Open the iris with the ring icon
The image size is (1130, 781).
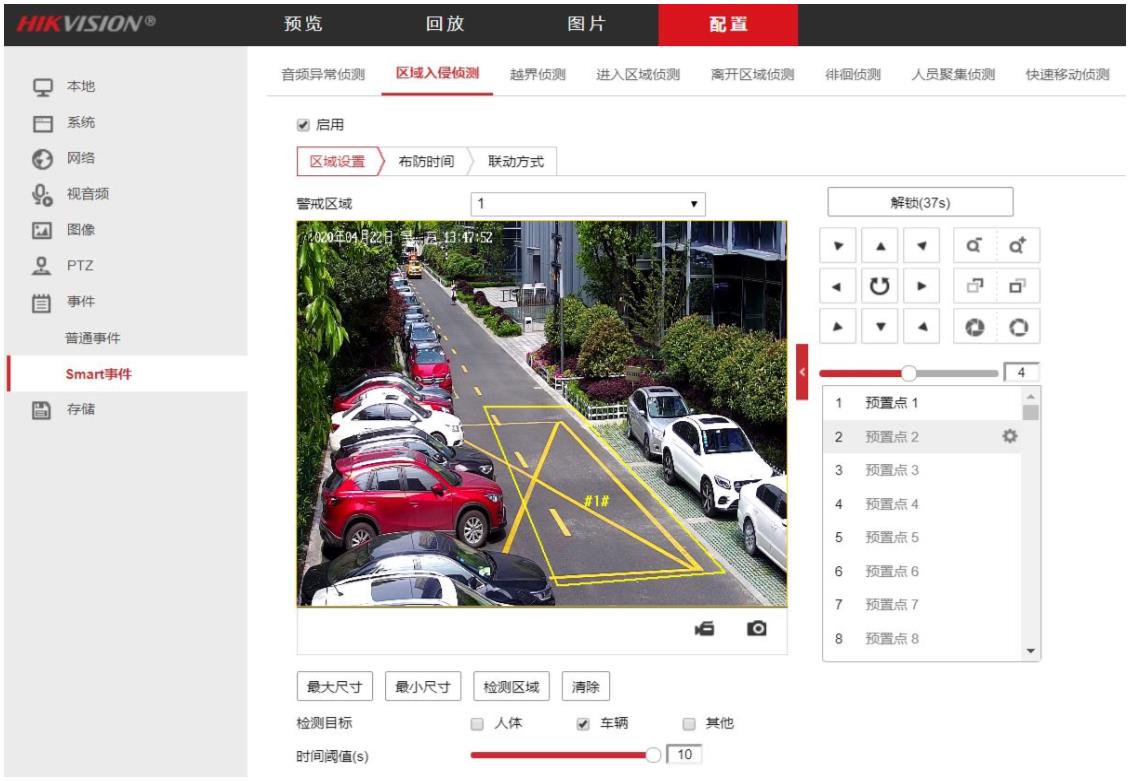point(1018,327)
